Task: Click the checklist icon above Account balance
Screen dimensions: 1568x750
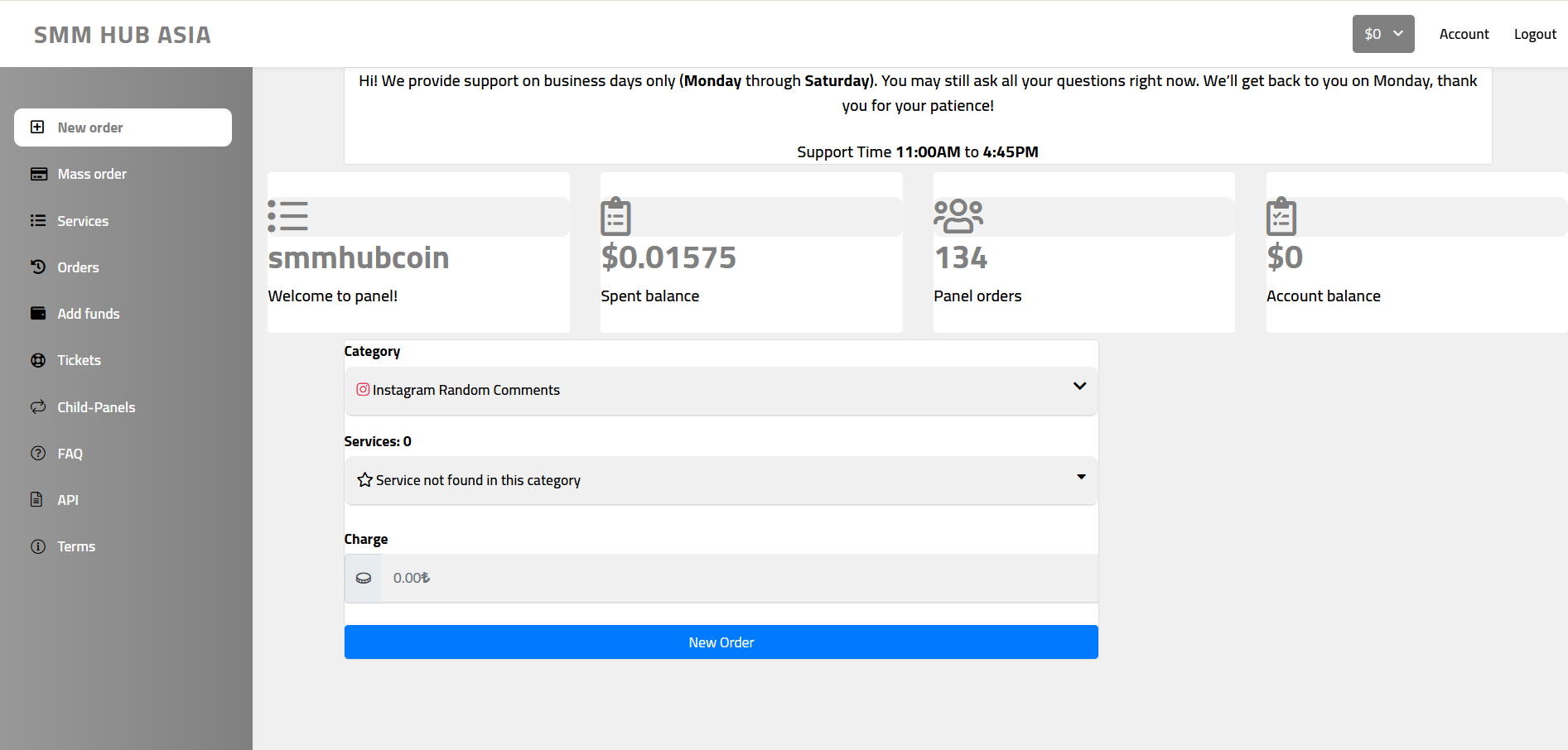Action: click(x=1281, y=216)
